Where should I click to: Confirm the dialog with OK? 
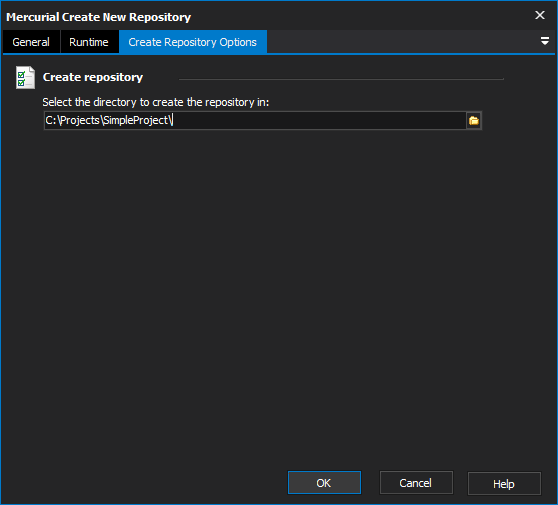[x=324, y=483]
